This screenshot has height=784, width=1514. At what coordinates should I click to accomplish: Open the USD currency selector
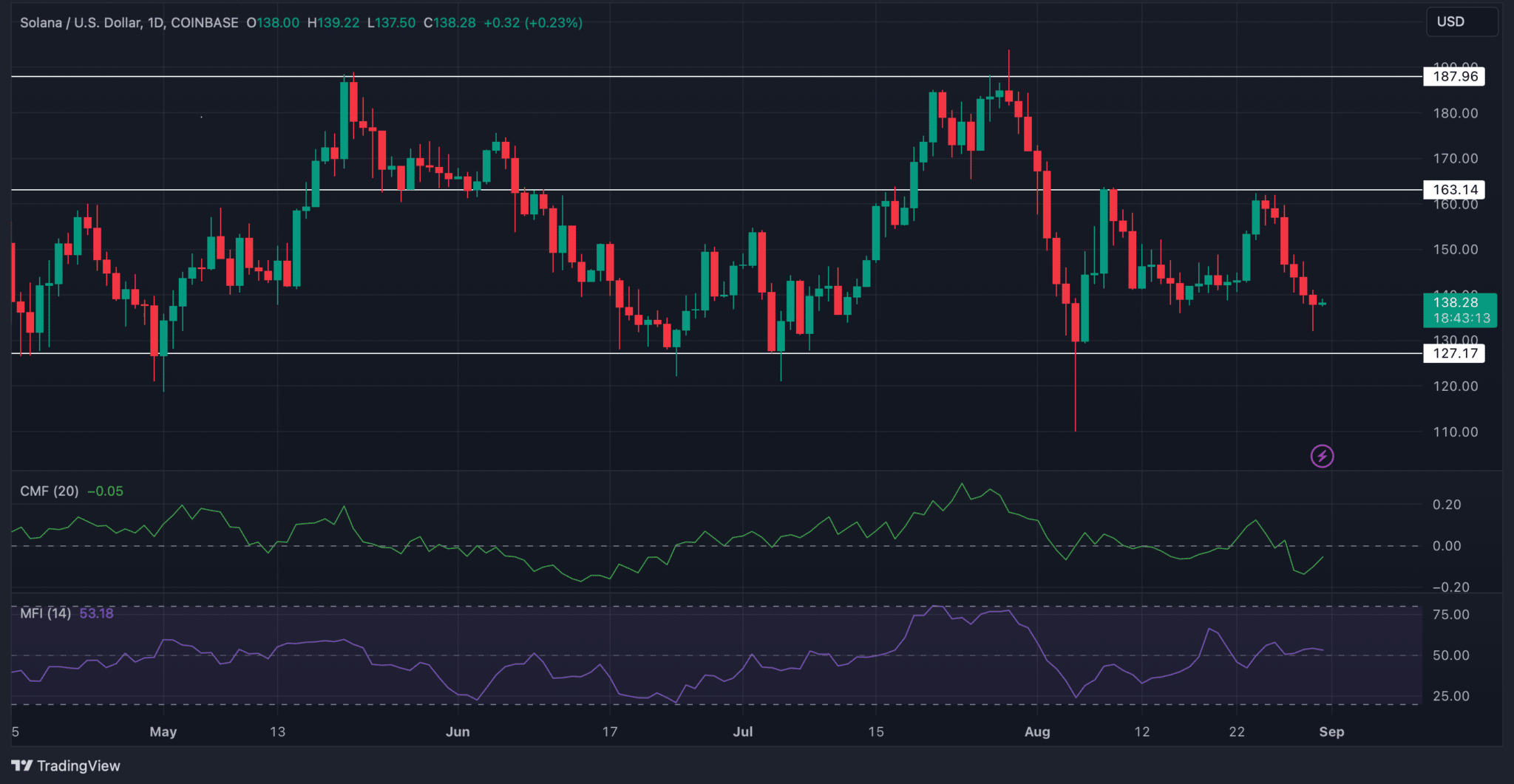(x=1462, y=21)
